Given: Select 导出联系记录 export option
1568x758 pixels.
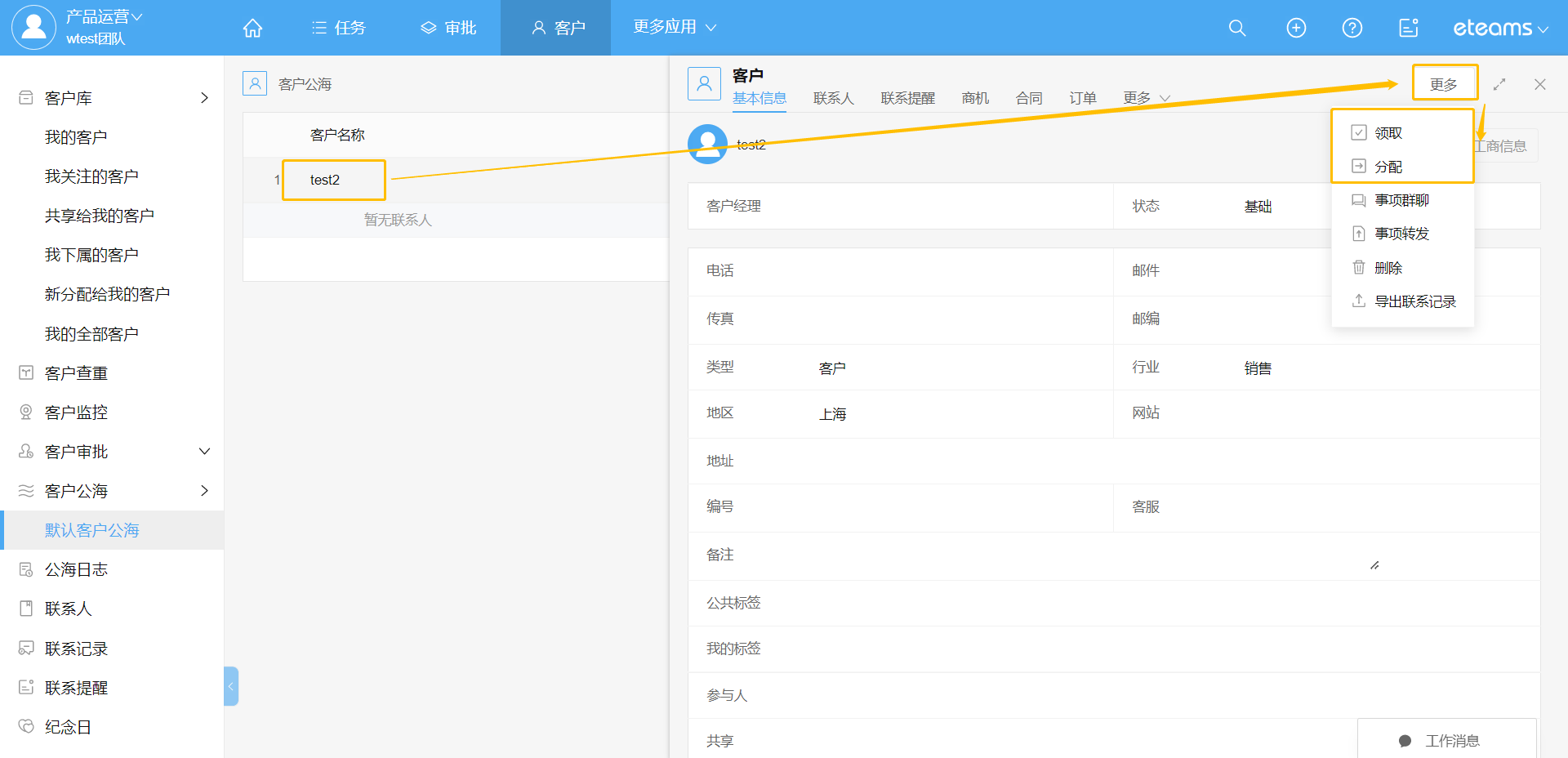Looking at the screenshot, I should pyautogui.click(x=1414, y=301).
